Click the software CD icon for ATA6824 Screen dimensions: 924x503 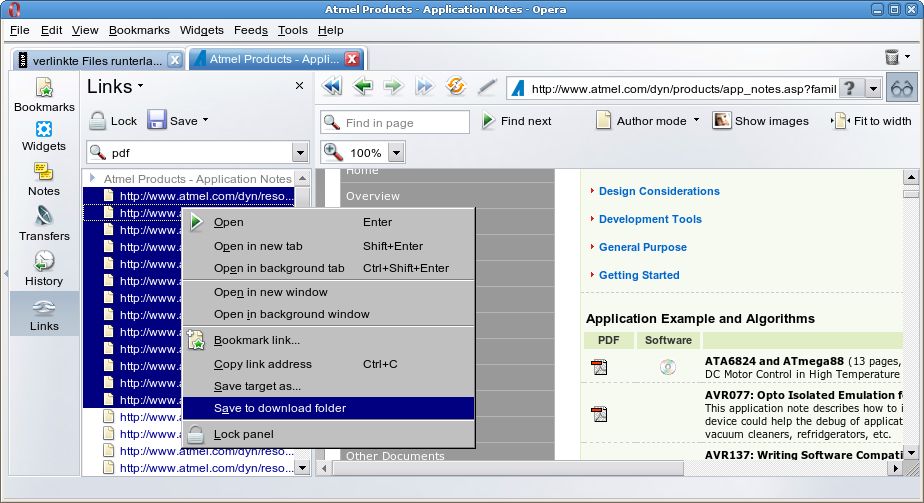click(x=668, y=367)
